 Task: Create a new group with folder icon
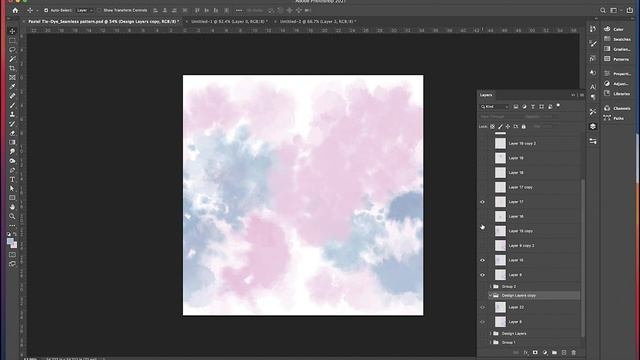pyautogui.click(x=554, y=352)
